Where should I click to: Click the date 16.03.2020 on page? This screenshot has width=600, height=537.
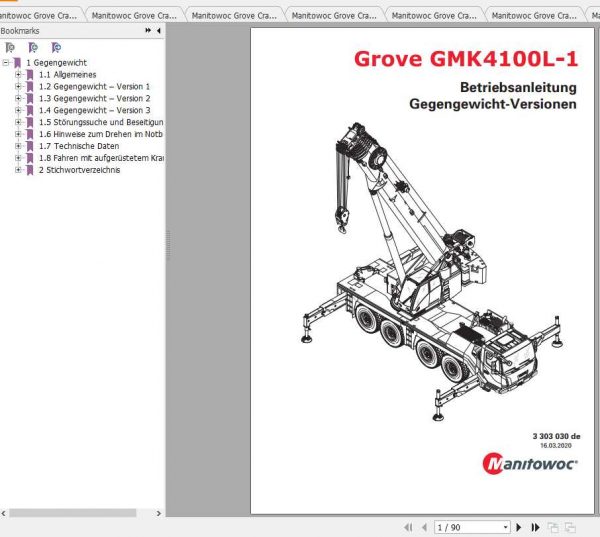click(x=556, y=446)
